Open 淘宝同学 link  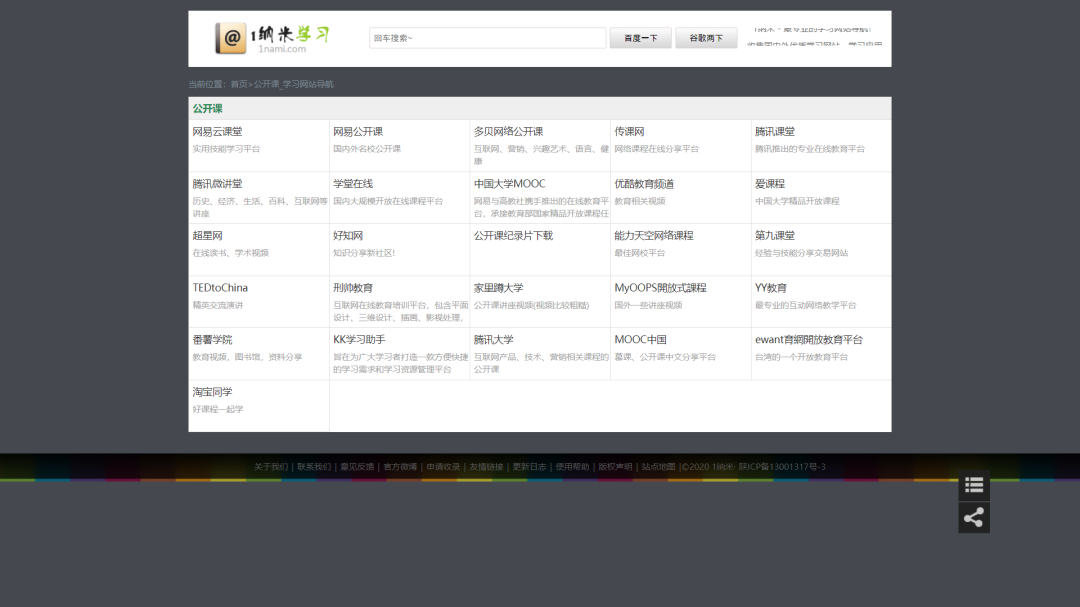click(x=212, y=392)
